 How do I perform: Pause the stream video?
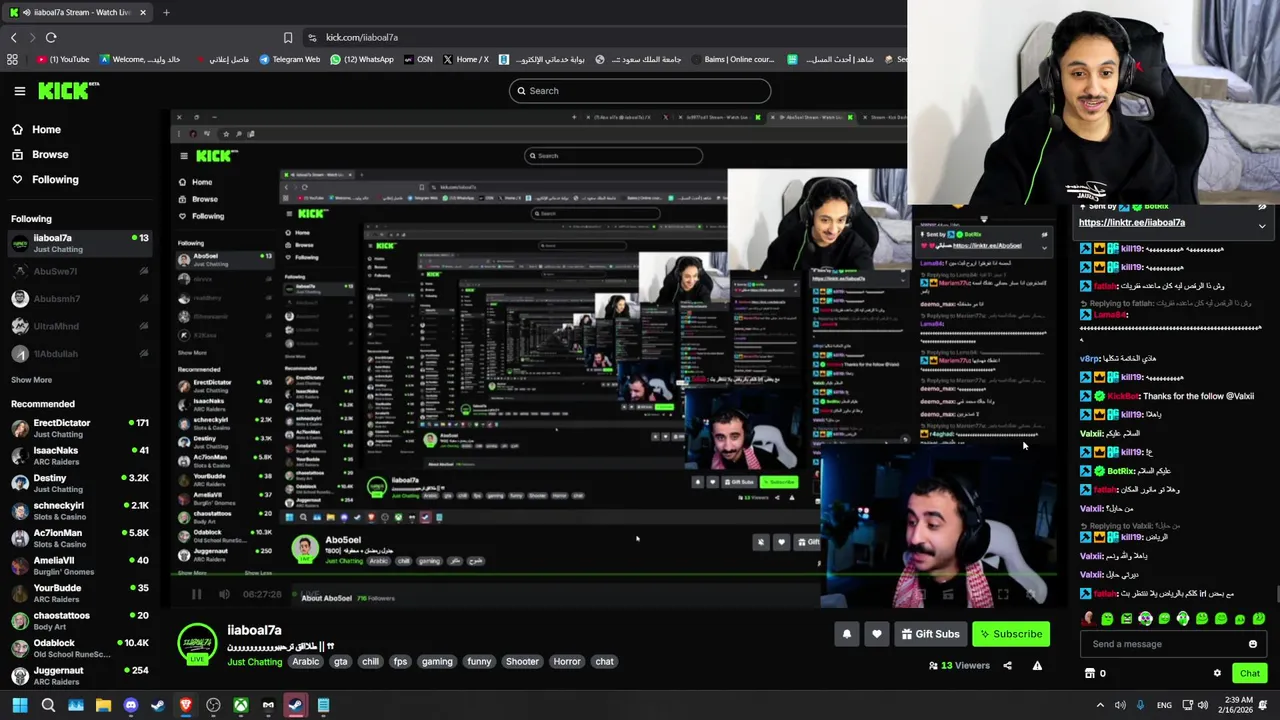click(196, 594)
